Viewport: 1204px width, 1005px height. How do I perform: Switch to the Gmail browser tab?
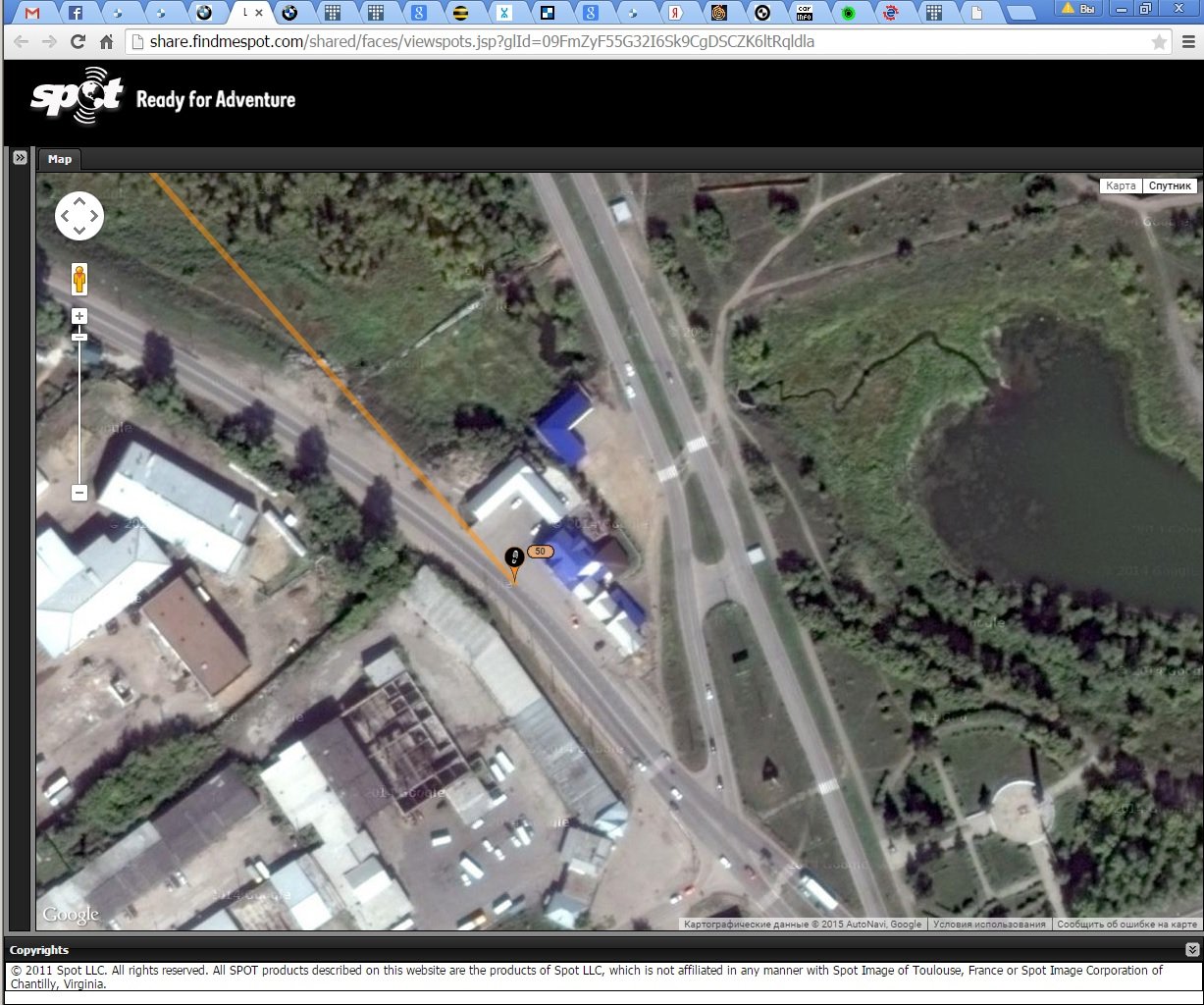click(33, 13)
